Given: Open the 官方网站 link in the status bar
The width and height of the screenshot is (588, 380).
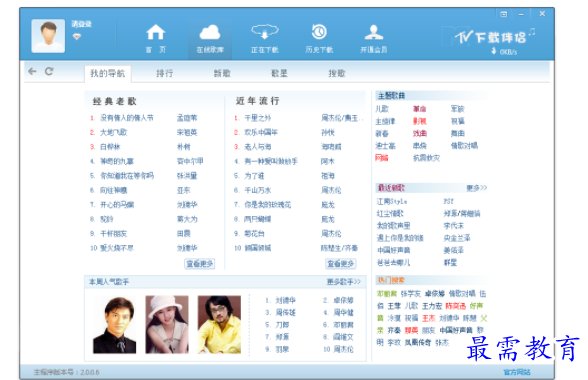Looking at the screenshot, I should point(517,372).
